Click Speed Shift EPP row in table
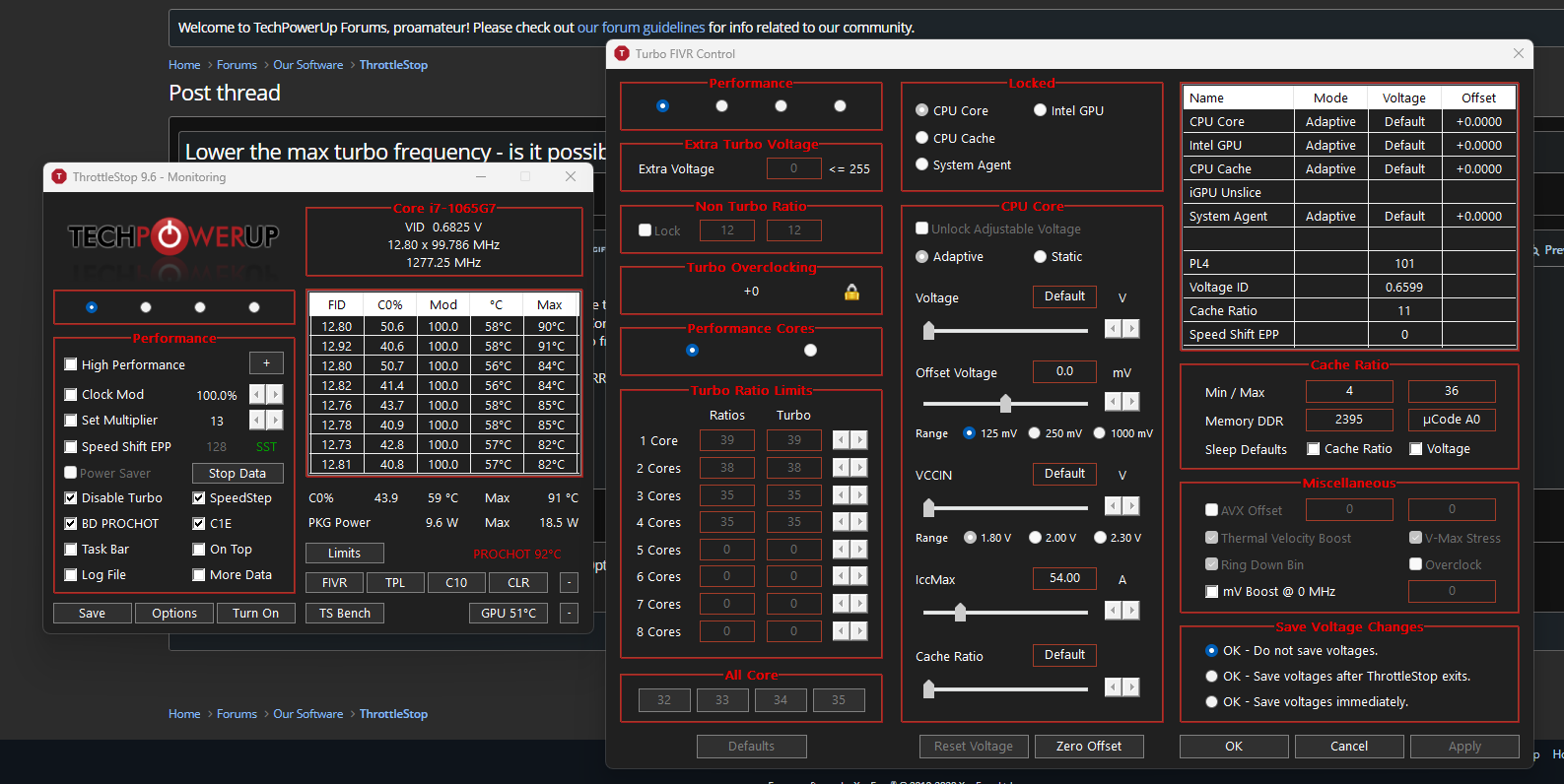 coord(1349,334)
